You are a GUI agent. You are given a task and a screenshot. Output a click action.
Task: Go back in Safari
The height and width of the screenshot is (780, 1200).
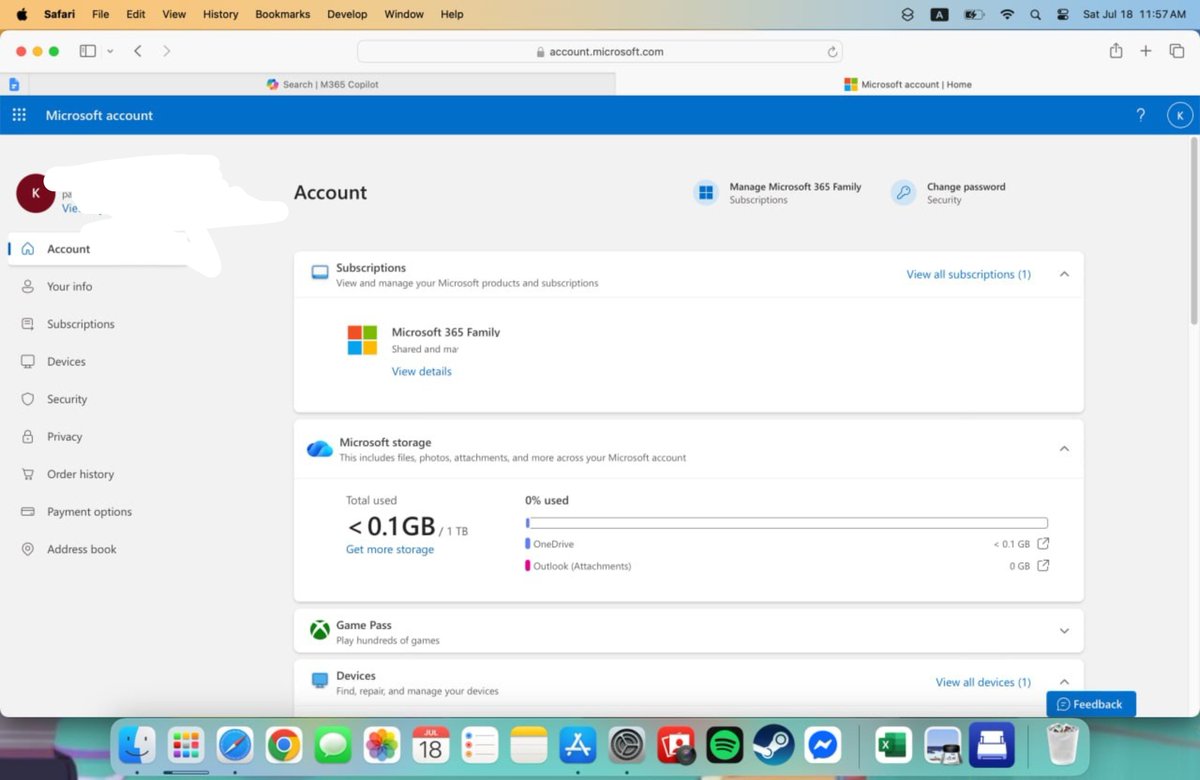[138, 51]
